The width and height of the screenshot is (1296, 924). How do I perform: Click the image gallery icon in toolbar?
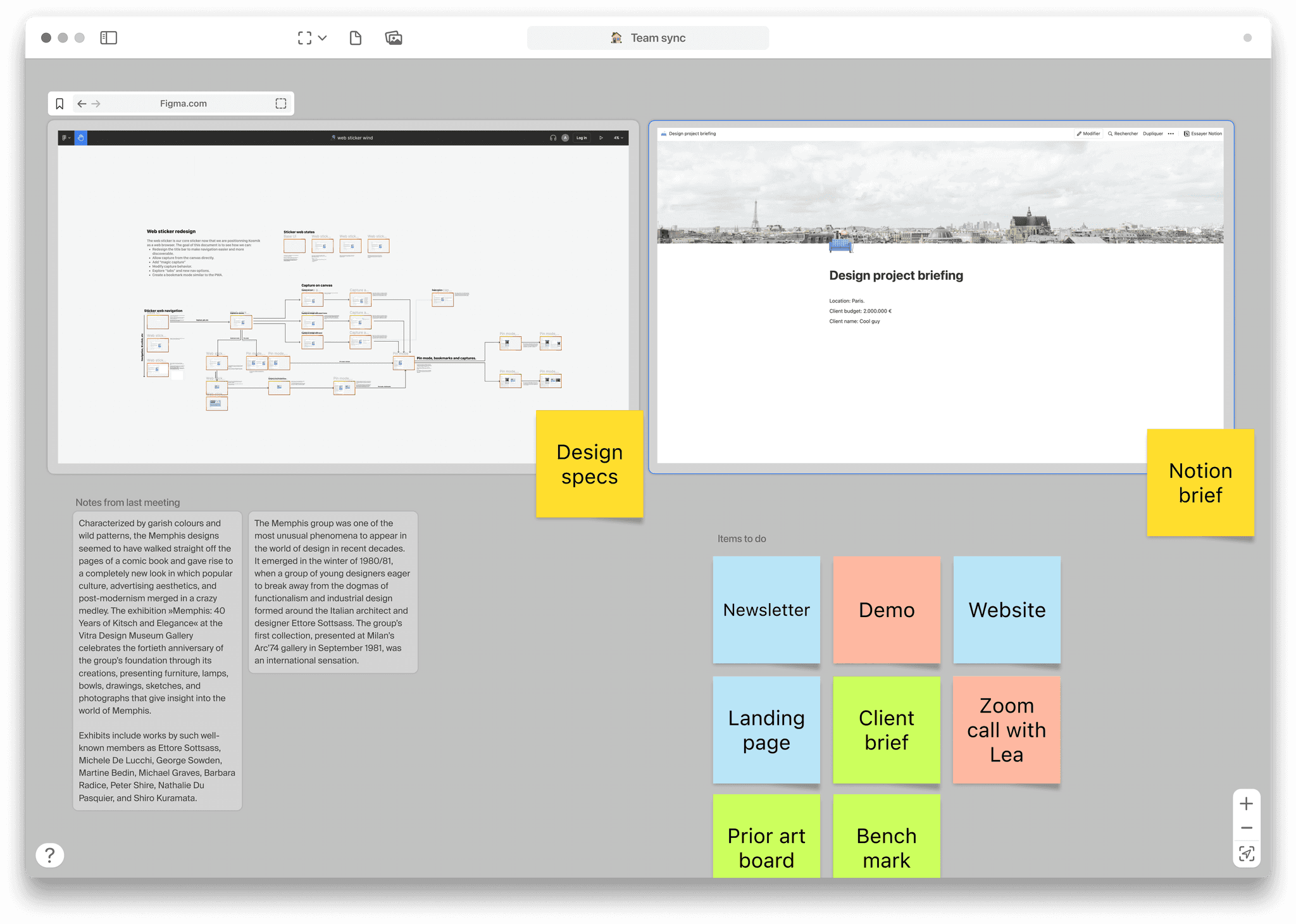pos(394,38)
